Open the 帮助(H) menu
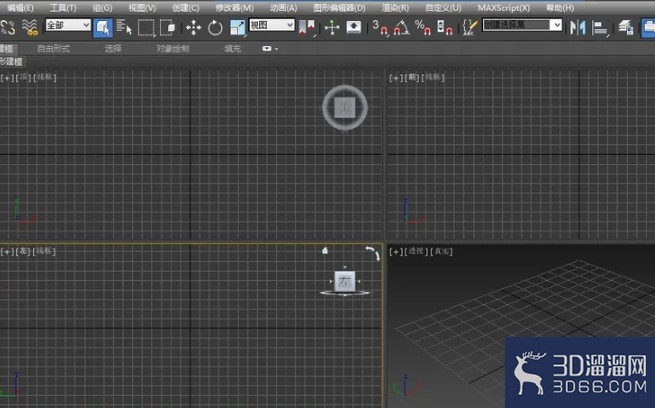This screenshot has height=408, width=655. (x=560, y=8)
